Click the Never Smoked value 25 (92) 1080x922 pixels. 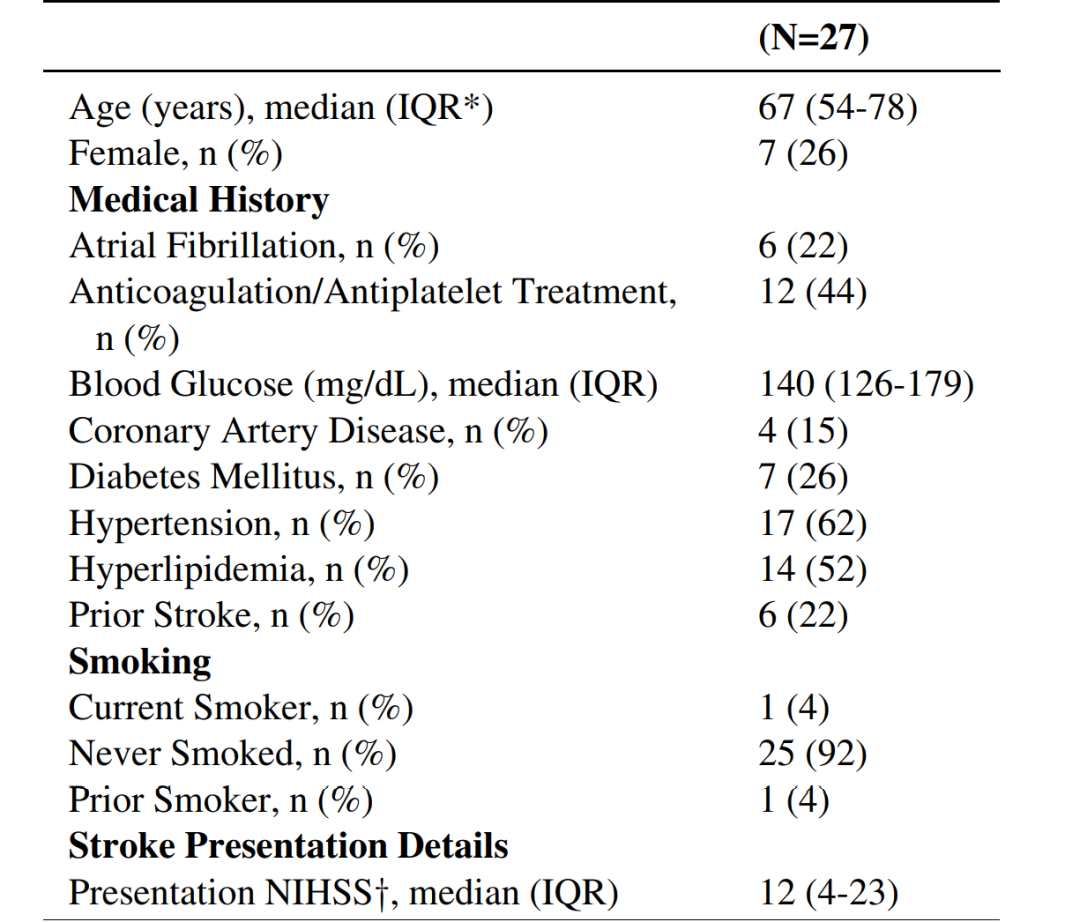click(x=812, y=753)
